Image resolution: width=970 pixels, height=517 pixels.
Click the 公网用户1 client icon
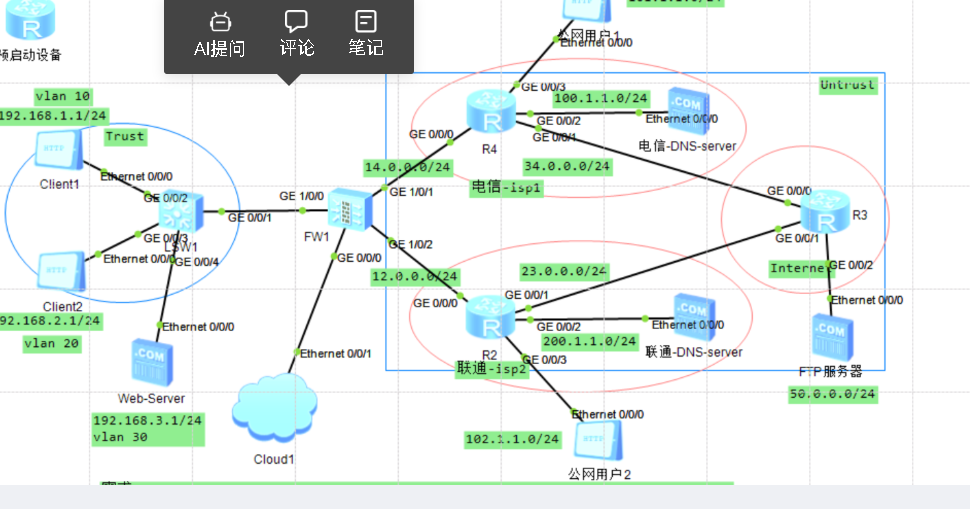pos(587,10)
